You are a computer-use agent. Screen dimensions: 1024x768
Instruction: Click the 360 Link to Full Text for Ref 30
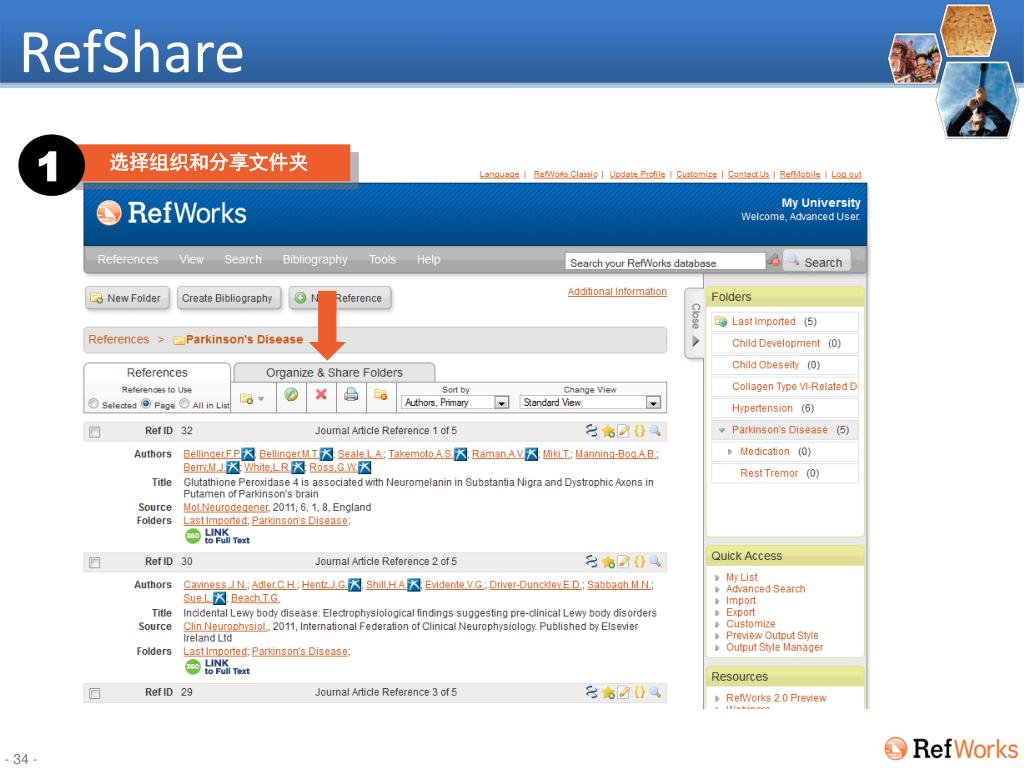[217, 667]
